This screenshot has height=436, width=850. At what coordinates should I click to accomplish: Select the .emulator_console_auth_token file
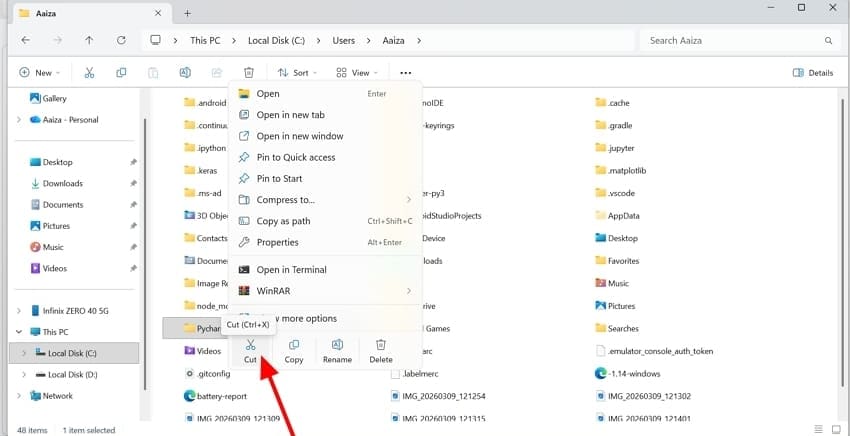[654, 351]
